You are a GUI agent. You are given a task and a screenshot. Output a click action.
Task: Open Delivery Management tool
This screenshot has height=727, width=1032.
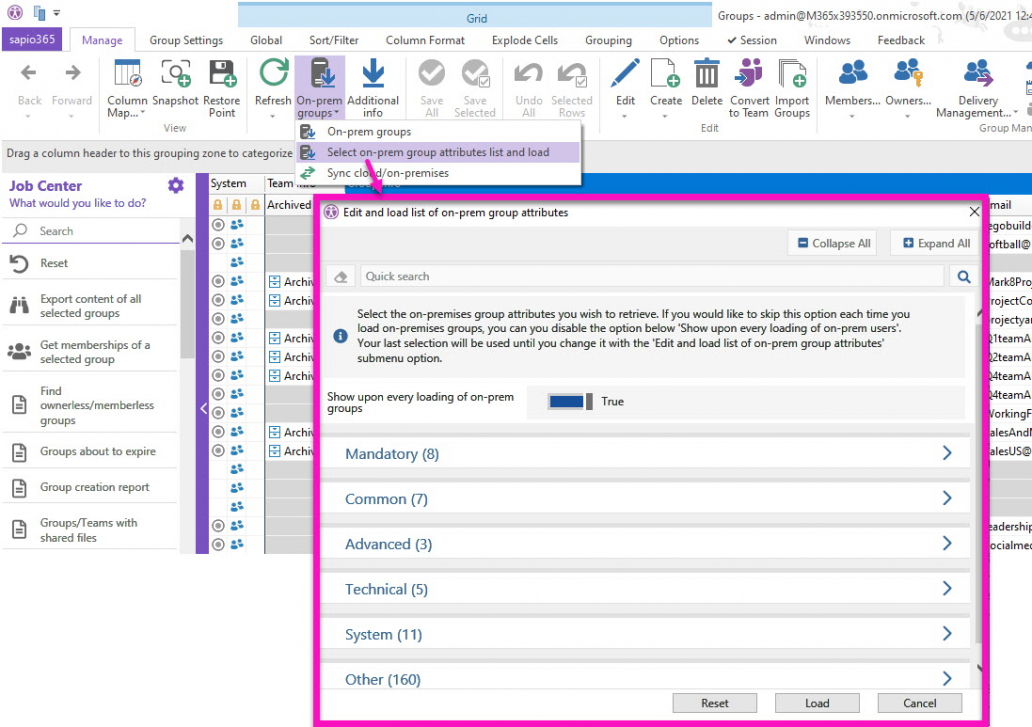pyautogui.click(x=977, y=88)
